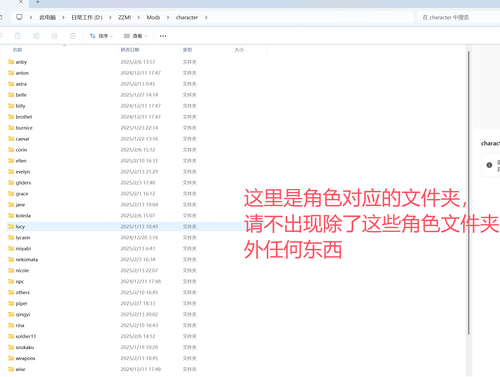Expand chevron after ZZMI breadcrumb
Screen dimensions: 500x377
coord(138,17)
